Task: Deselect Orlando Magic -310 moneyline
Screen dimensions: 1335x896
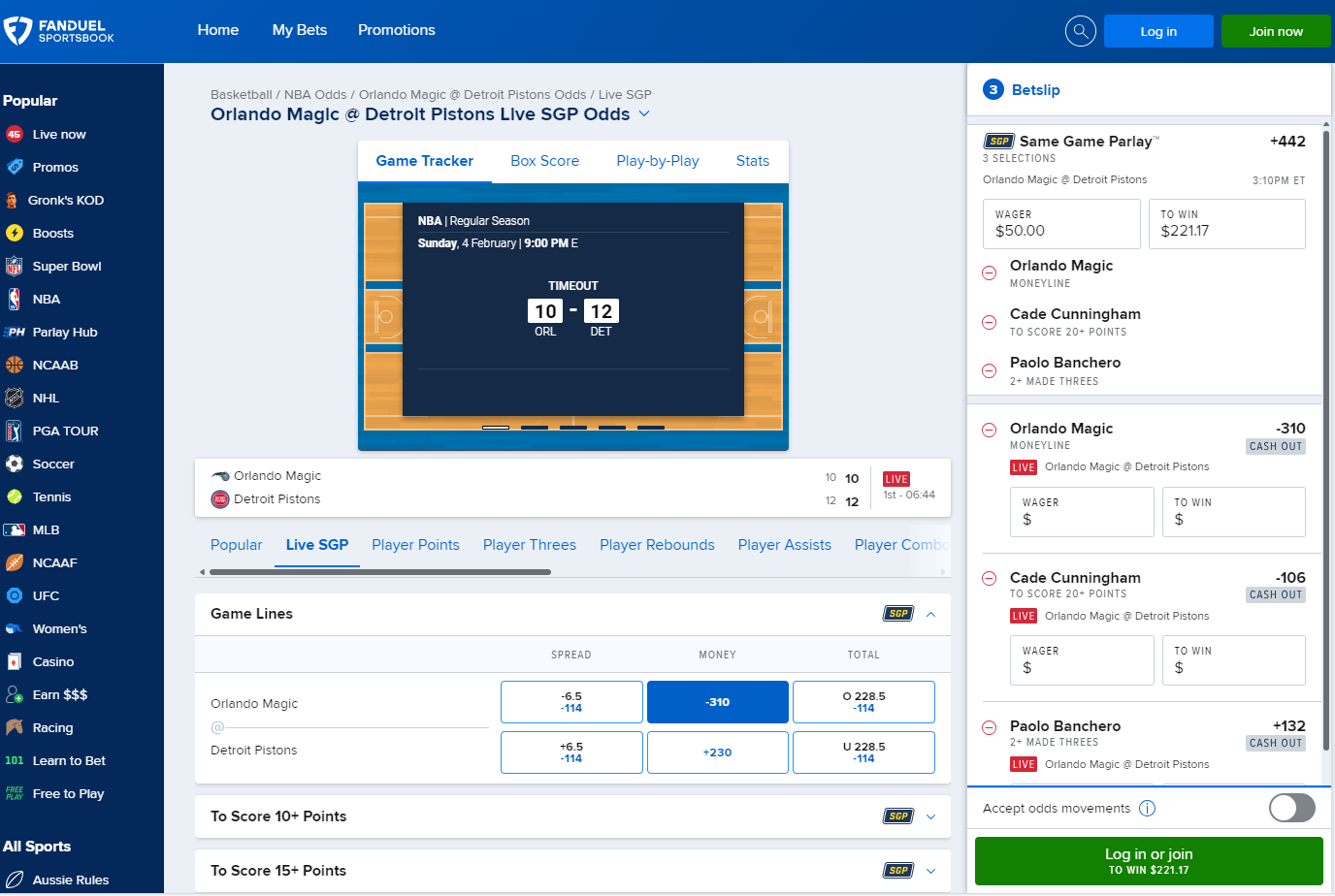Action: 718,702
